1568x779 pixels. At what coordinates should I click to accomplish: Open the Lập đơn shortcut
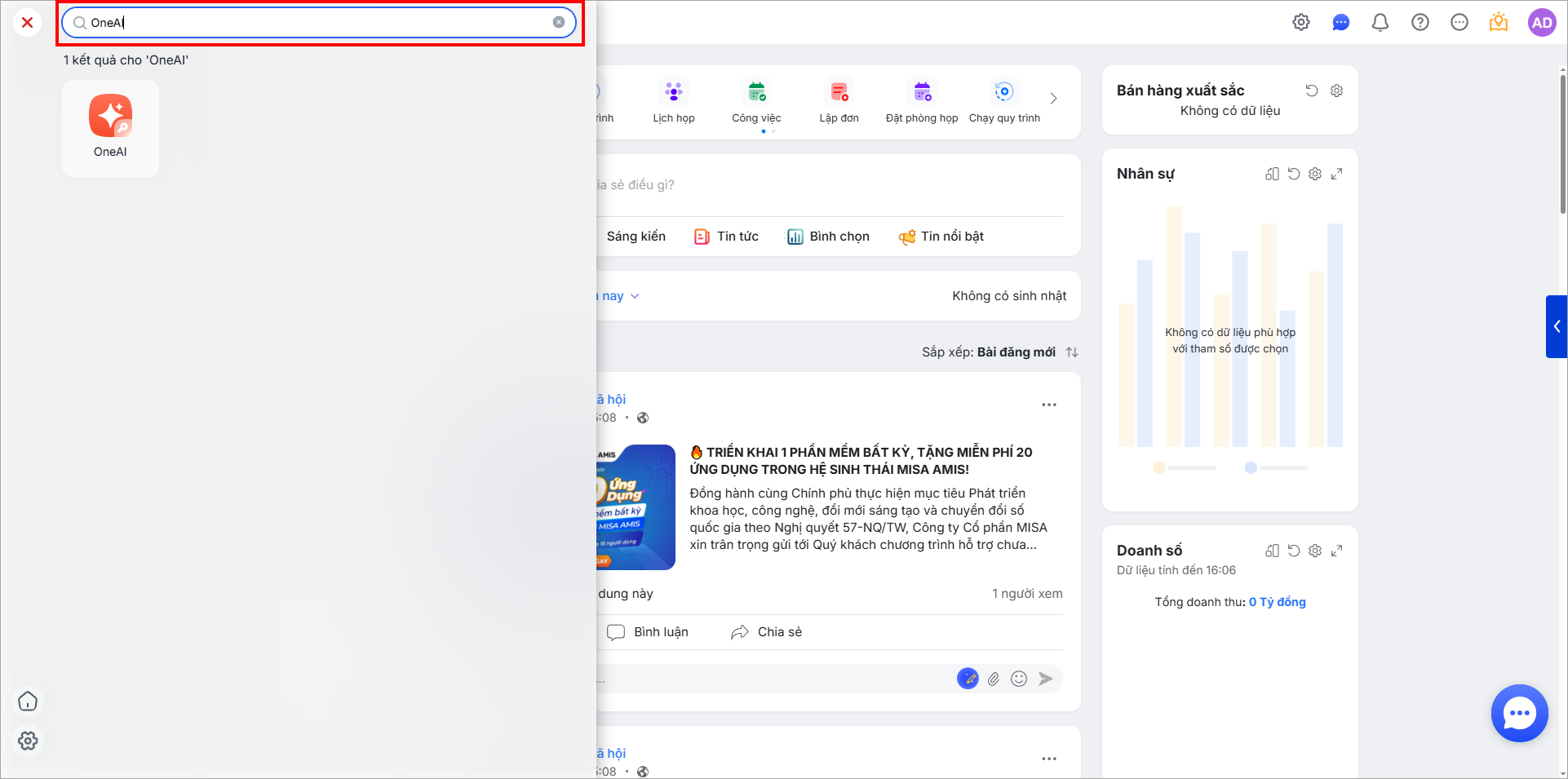[839, 101]
